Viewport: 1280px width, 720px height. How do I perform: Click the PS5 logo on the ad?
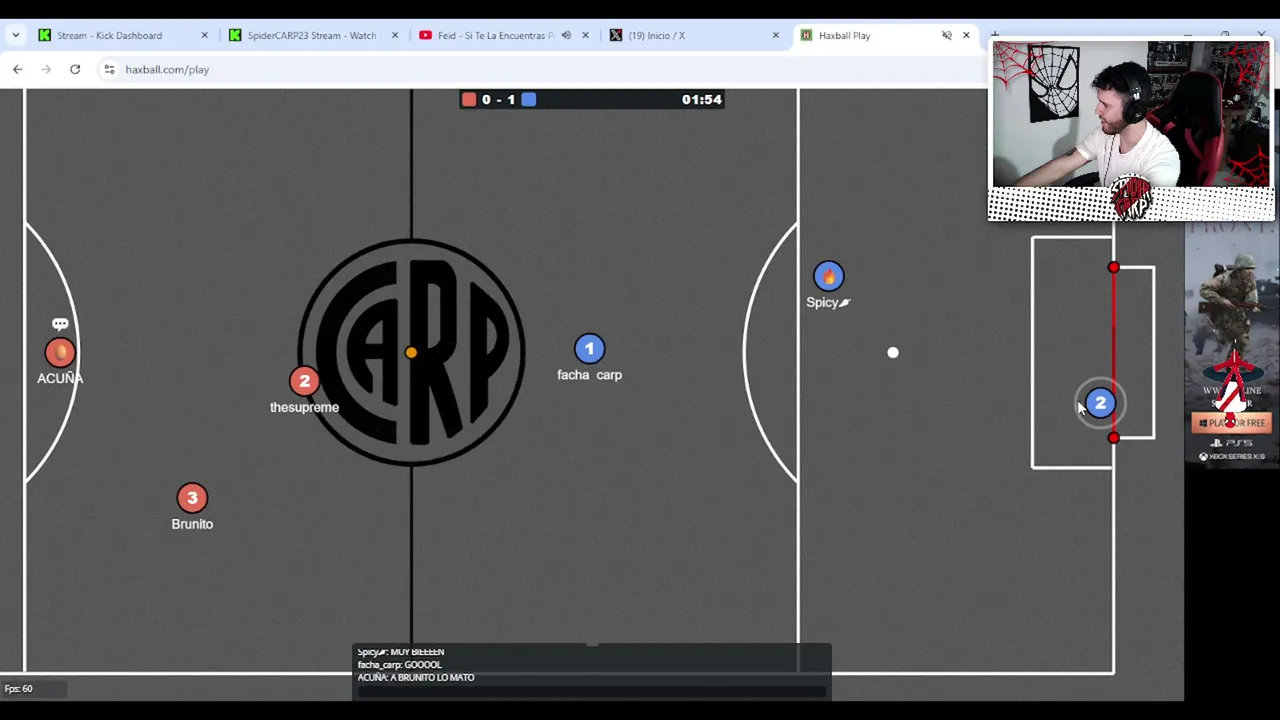click(x=1232, y=443)
